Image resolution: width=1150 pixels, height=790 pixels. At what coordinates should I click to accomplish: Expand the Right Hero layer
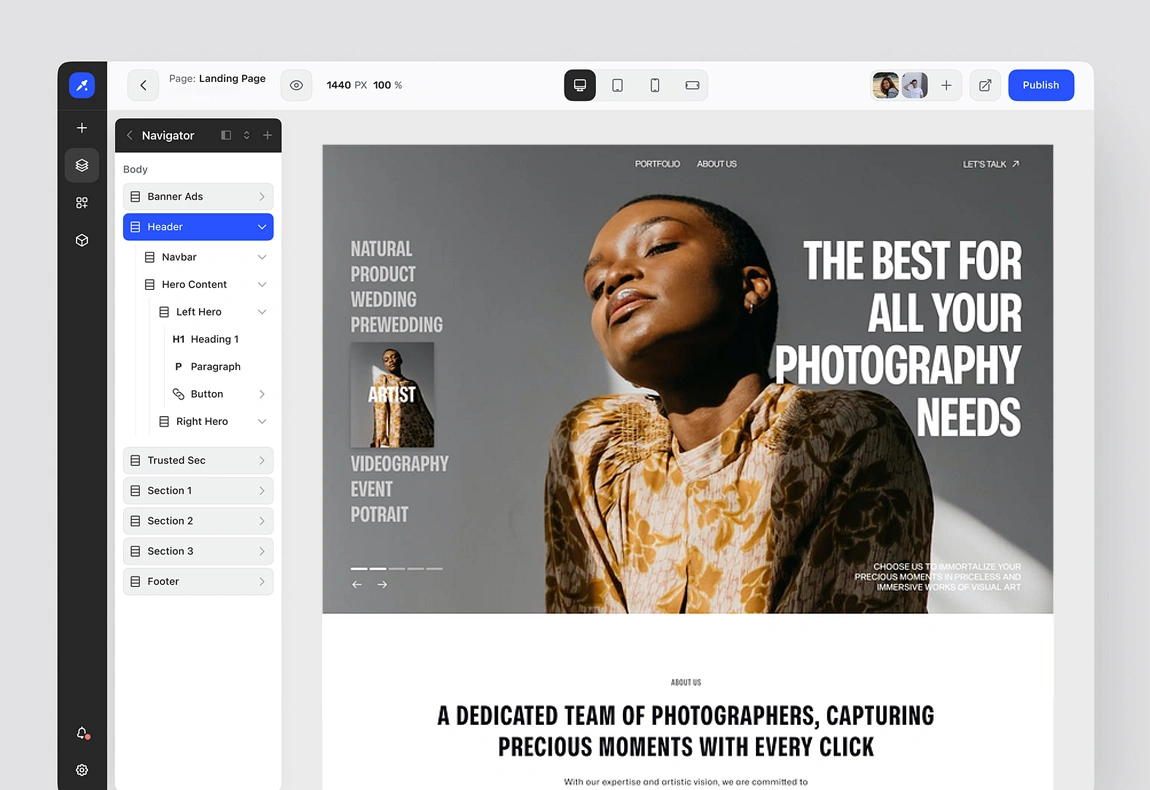(261, 421)
